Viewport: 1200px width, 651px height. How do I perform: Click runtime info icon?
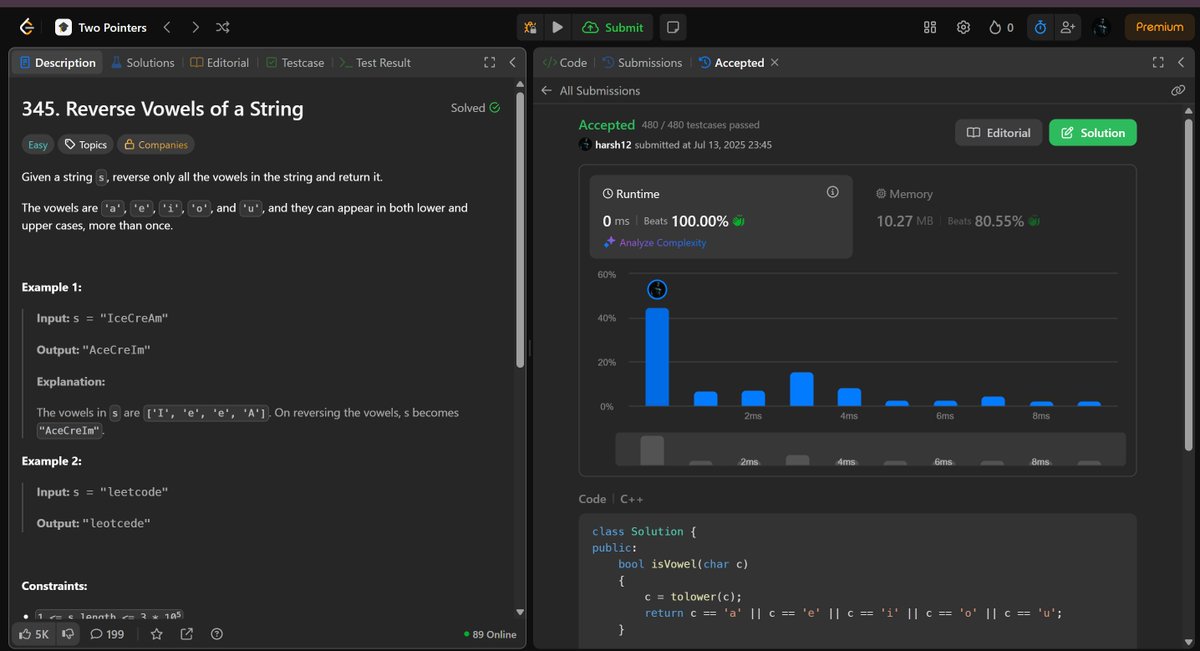click(x=832, y=192)
